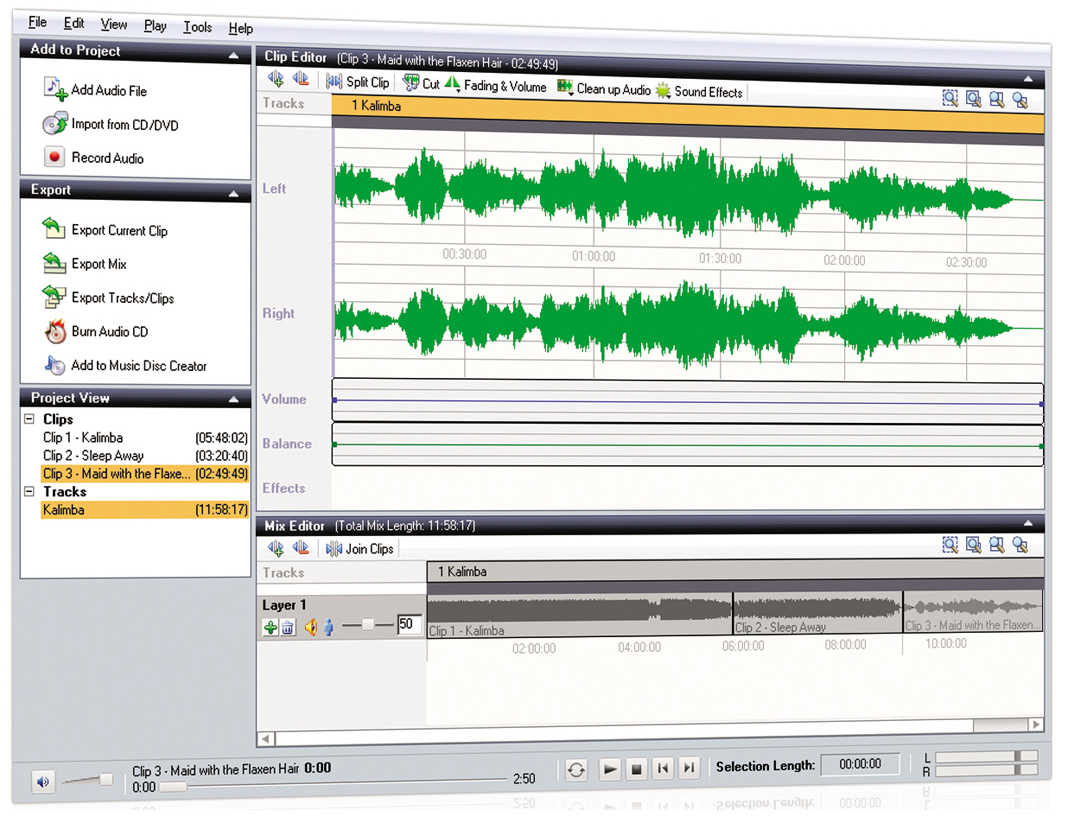
Task: Open the Play menu
Action: pyautogui.click(x=155, y=26)
